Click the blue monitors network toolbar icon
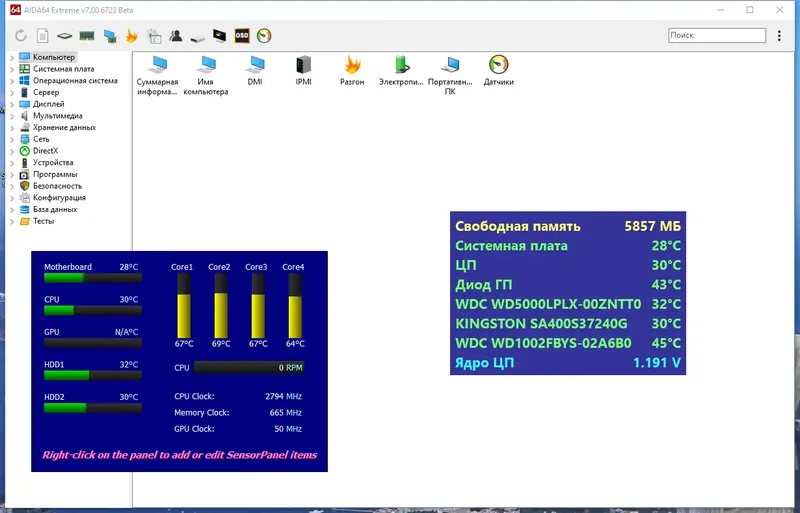The height and width of the screenshot is (513, 800). [x=110, y=36]
